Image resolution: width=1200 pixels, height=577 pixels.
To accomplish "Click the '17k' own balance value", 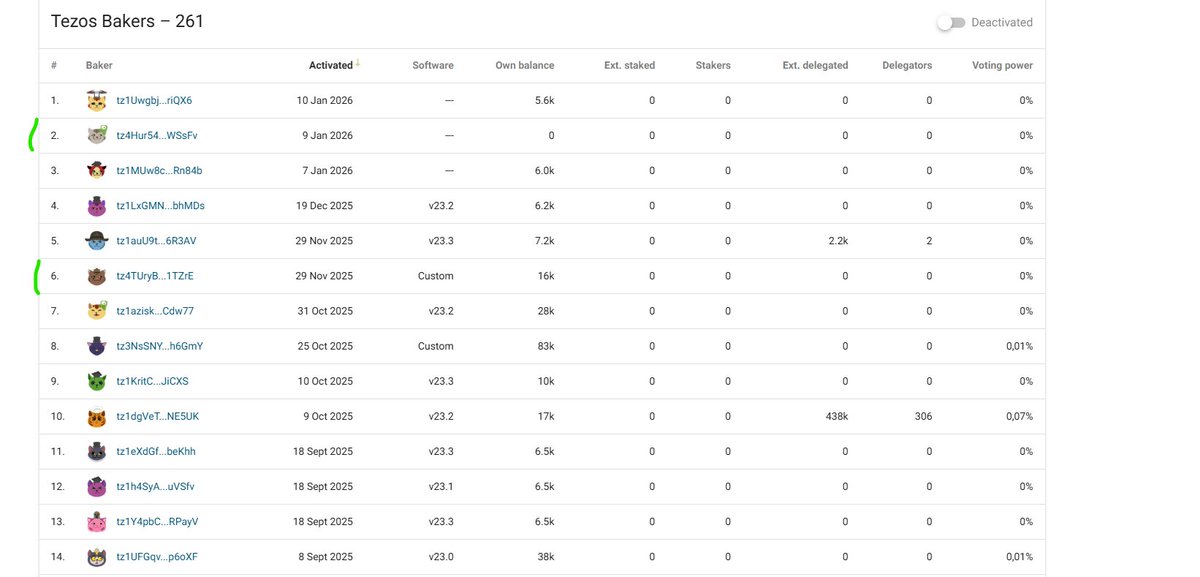I will 545,416.
